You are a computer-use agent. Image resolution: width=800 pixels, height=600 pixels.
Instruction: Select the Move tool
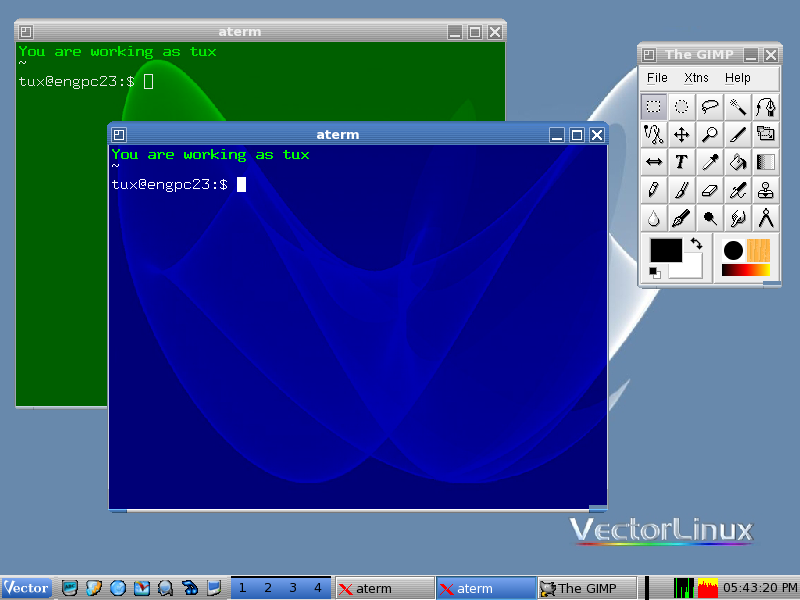[681, 134]
